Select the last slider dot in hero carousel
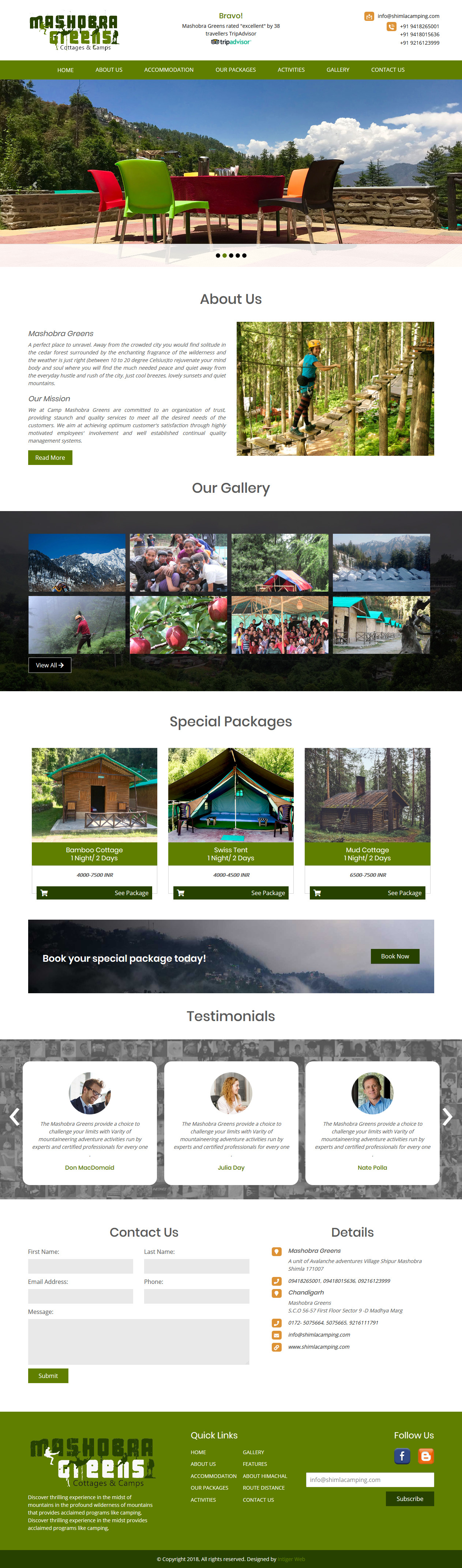462x1568 pixels. click(x=244, y=256)
